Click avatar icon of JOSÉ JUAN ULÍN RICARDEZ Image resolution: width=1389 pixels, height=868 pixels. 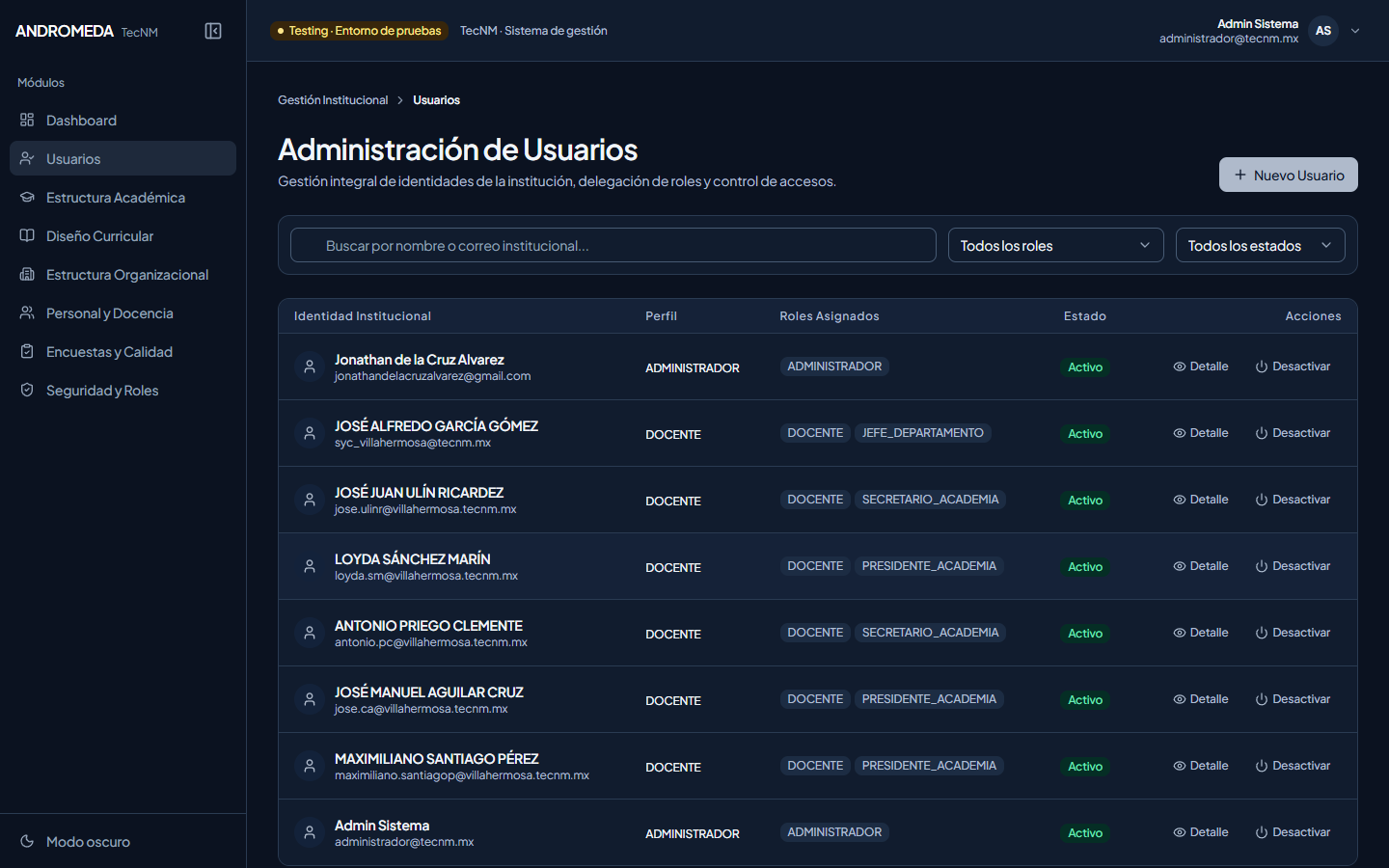(x=310, y=500)
